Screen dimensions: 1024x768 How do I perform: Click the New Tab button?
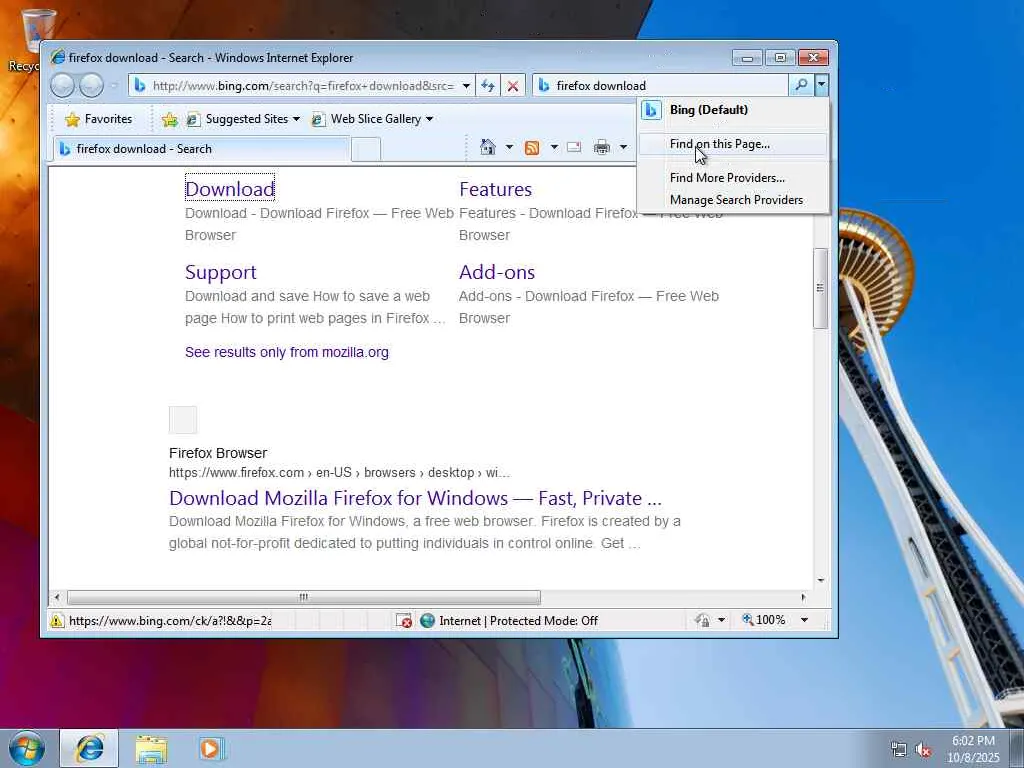[x=366, y=150]
